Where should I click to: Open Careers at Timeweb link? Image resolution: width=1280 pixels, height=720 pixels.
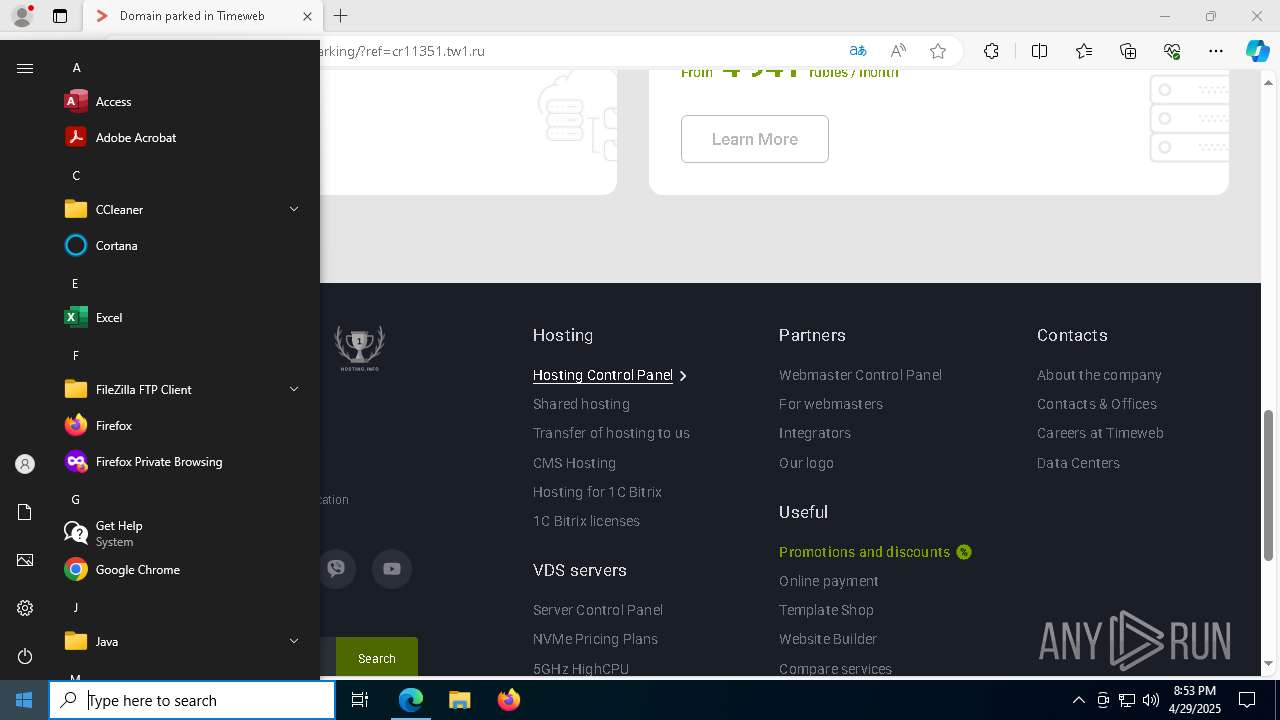click(1100, 433)
